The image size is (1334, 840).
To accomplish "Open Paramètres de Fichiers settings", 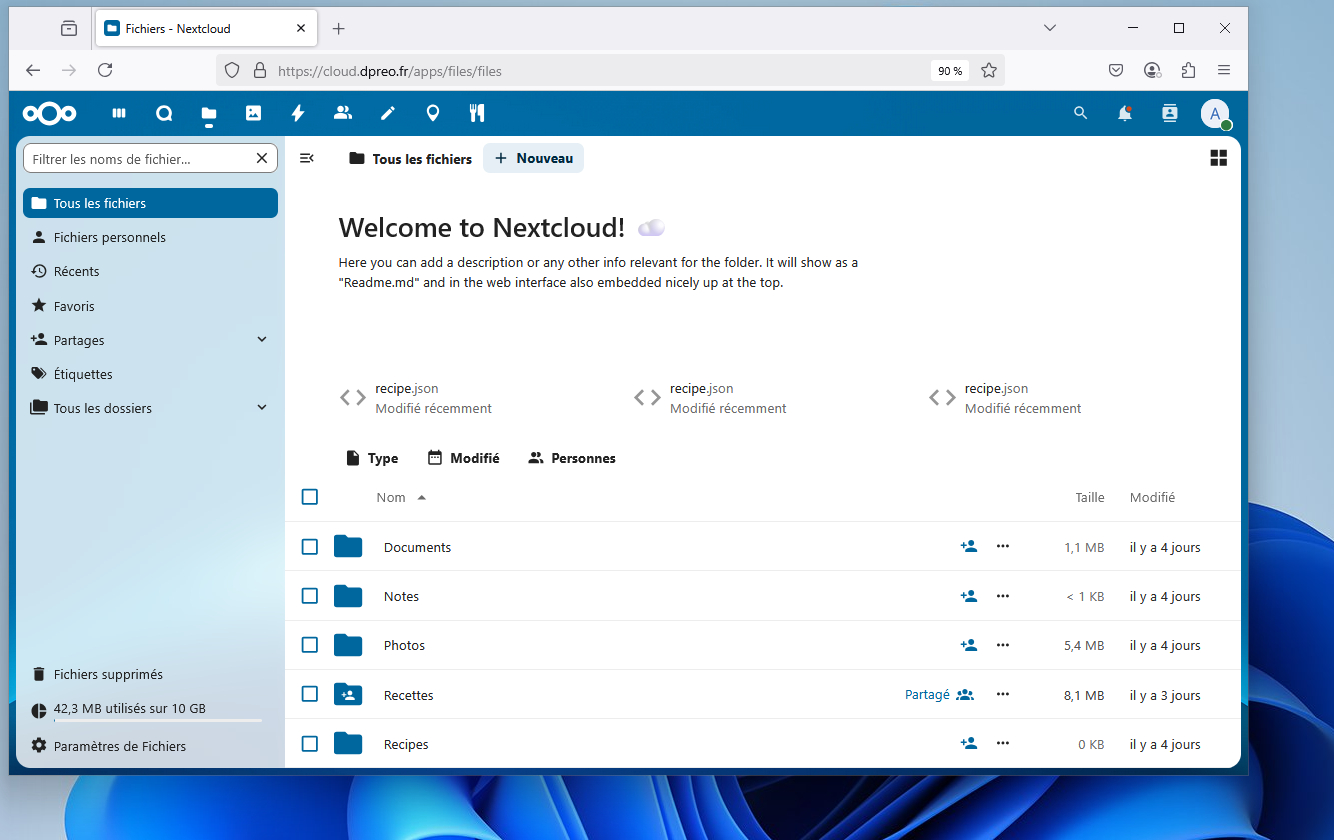I will coord(119,746).
